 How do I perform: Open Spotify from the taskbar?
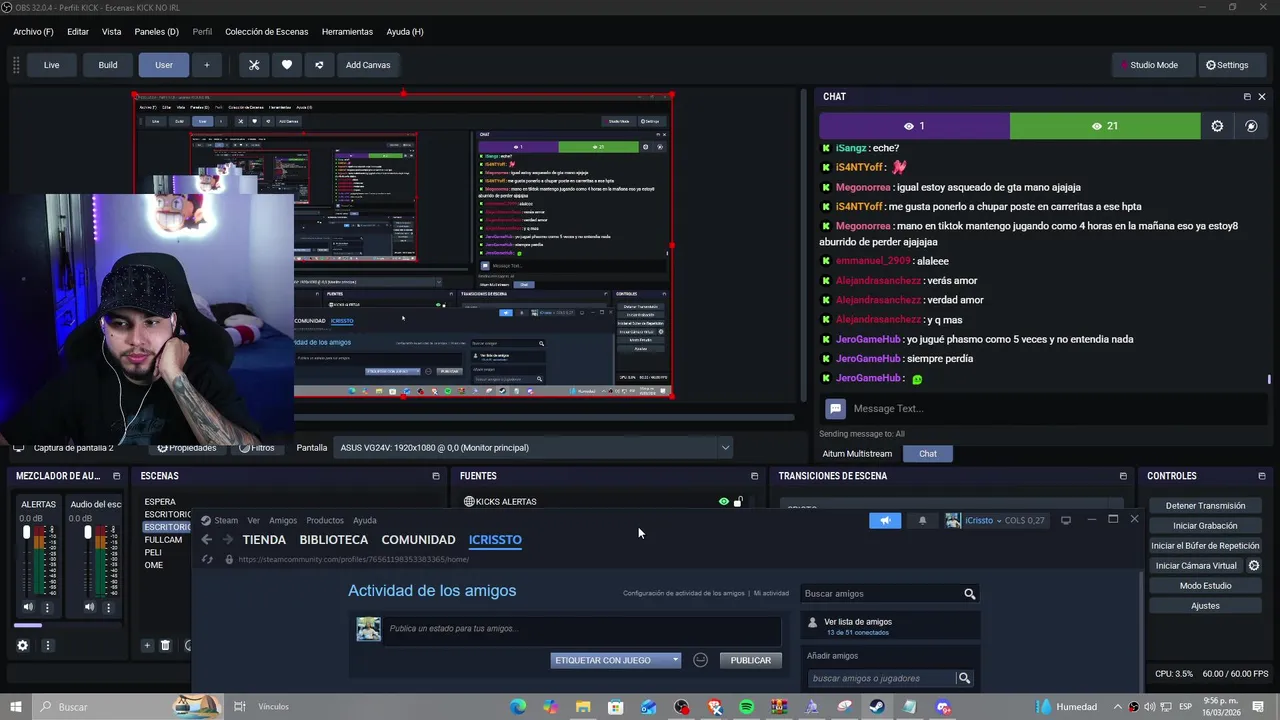tap(747, 707)
